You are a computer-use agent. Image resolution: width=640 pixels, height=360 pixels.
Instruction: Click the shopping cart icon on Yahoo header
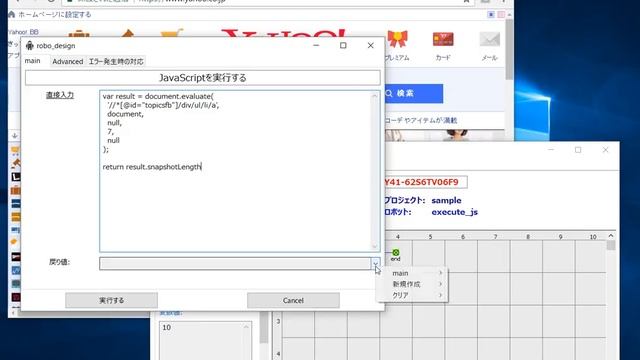coord(172,33)
